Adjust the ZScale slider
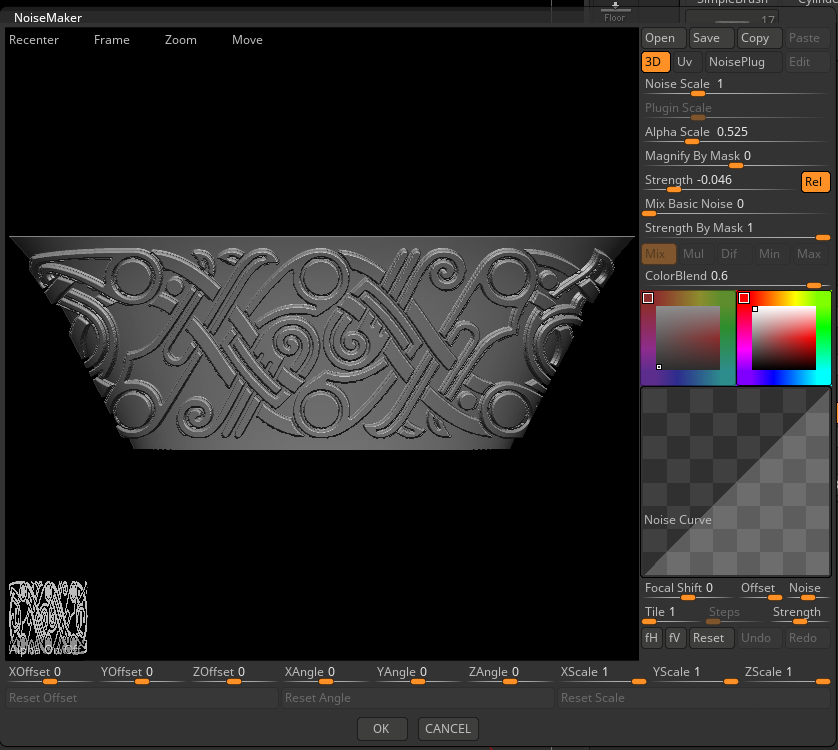The width and height of the screenshot is (838, 750). [x=786, y=674]
